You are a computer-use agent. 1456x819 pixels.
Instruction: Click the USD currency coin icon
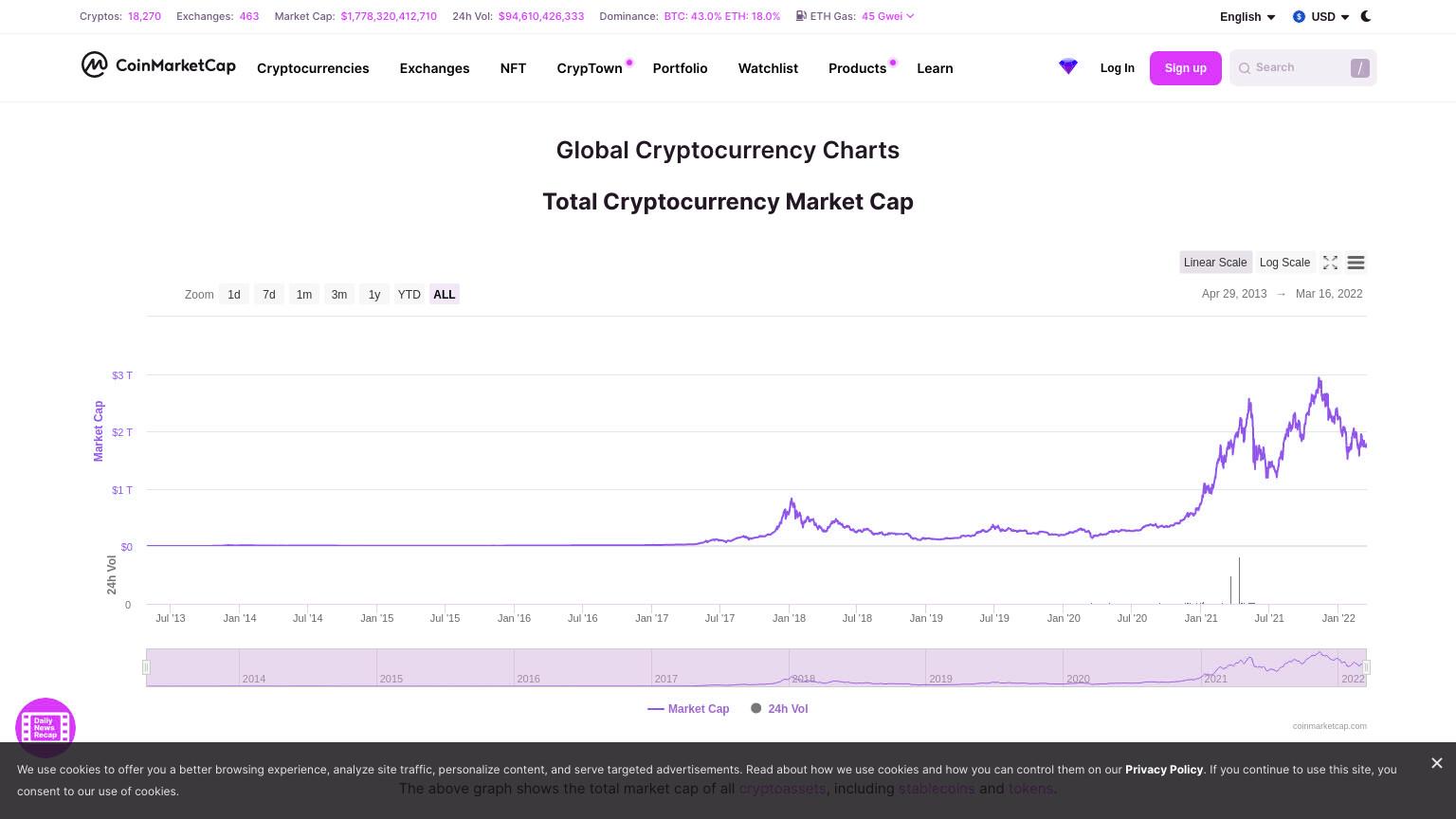[x=1299, y=16]
